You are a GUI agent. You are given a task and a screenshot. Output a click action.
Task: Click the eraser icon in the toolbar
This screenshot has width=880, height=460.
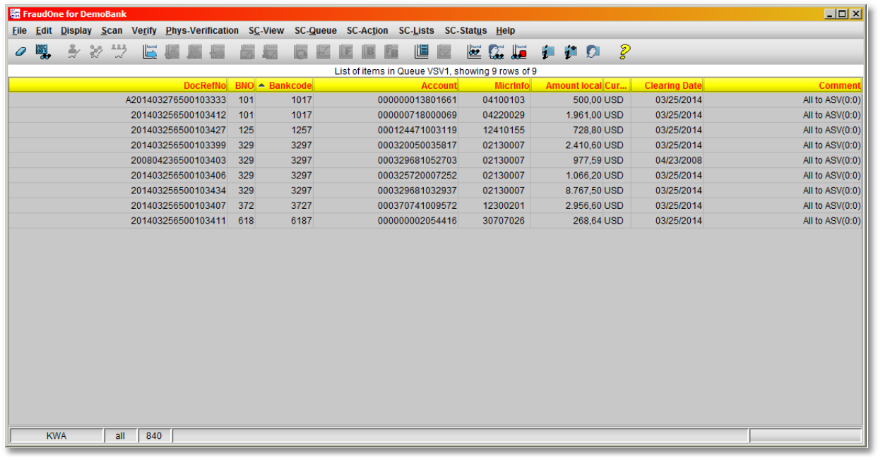(x=20, y=51)
